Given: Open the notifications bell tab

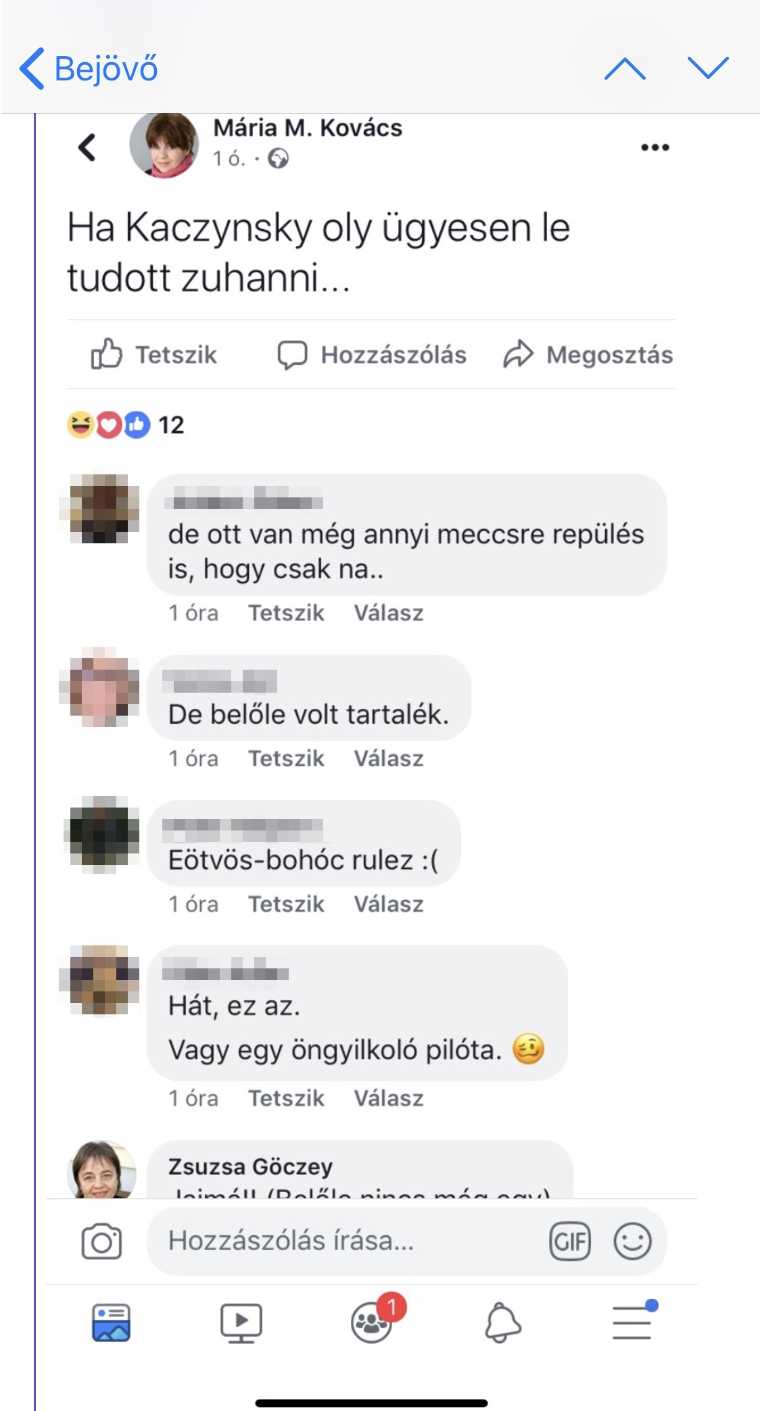Looking at the screenshot, I should pyautogui.click(x=503, y=1322).
